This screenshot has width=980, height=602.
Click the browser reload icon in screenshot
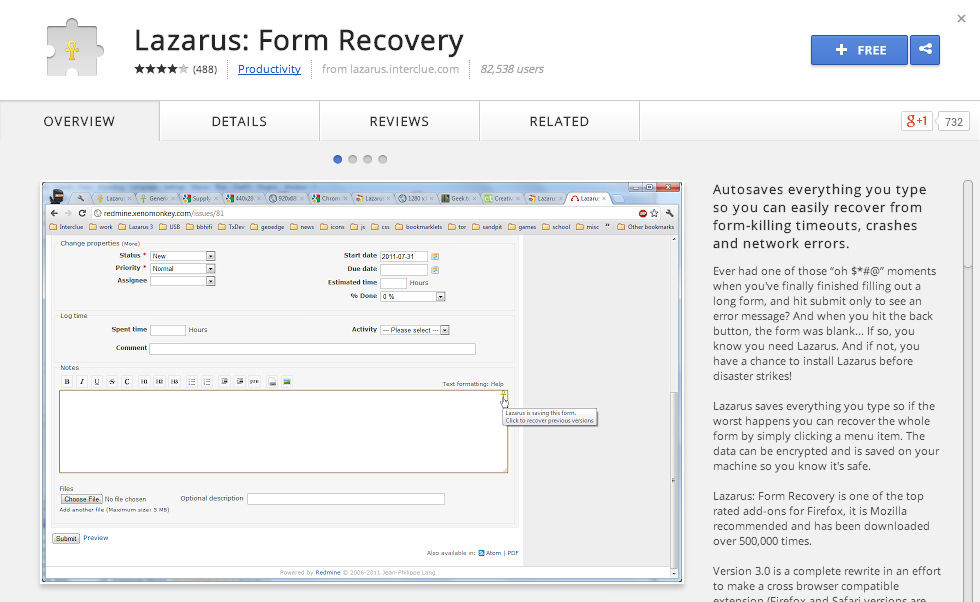82,213
